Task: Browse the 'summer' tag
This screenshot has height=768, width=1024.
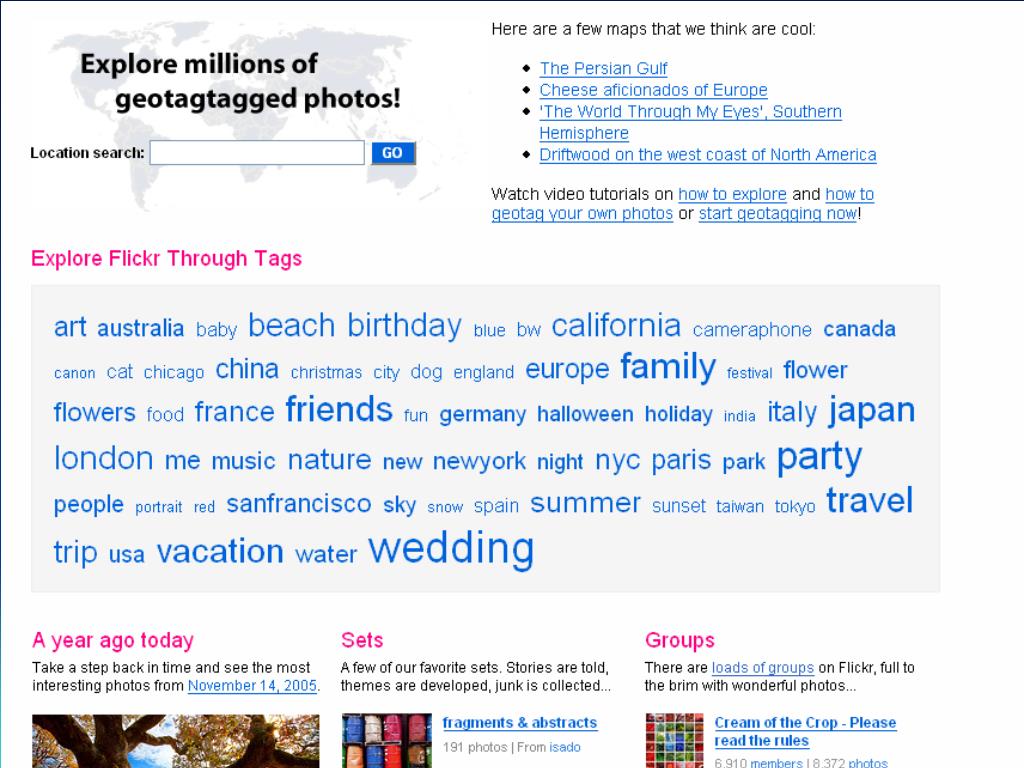Action: [x=585, y=503]
